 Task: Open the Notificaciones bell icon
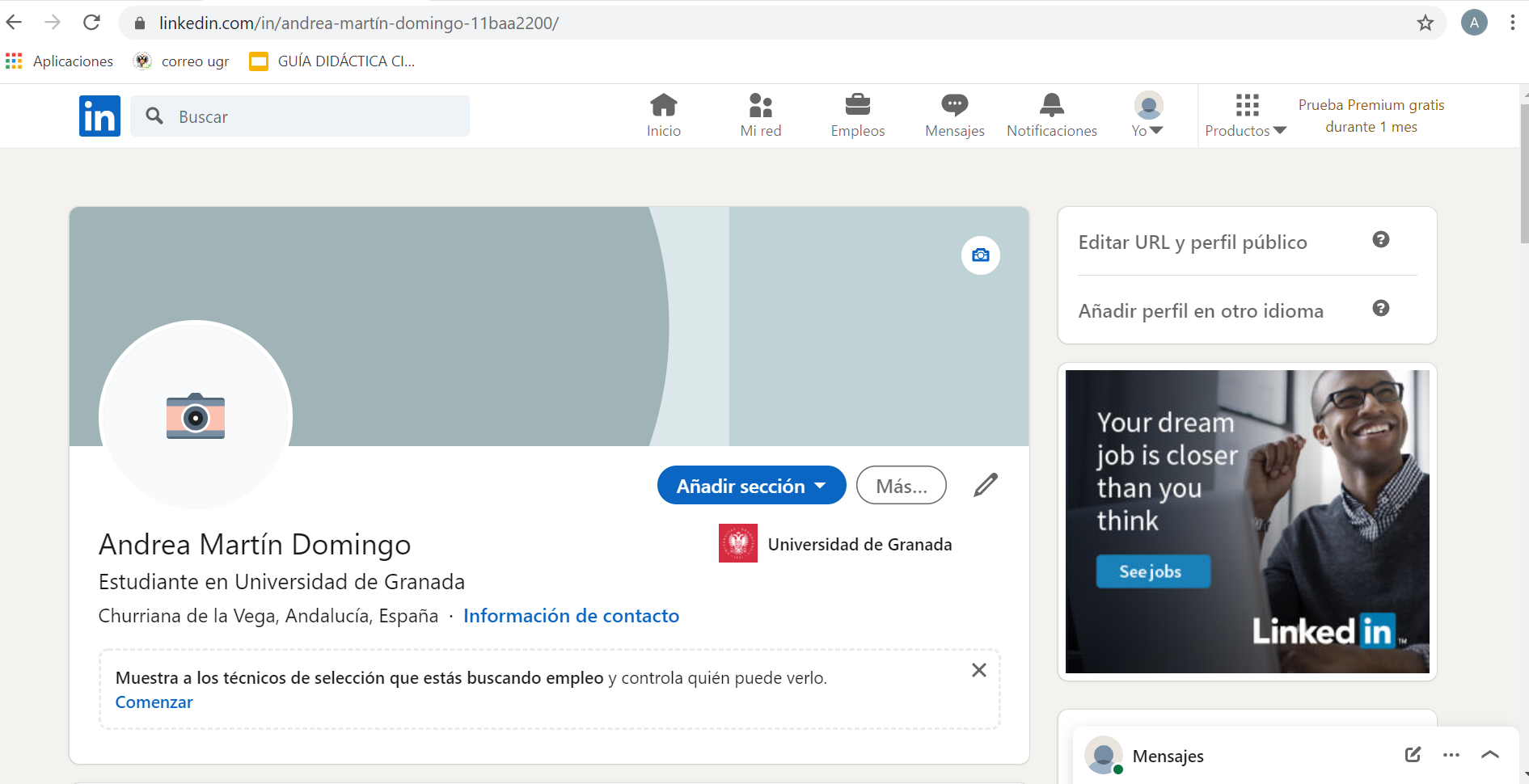point(1051,105)
